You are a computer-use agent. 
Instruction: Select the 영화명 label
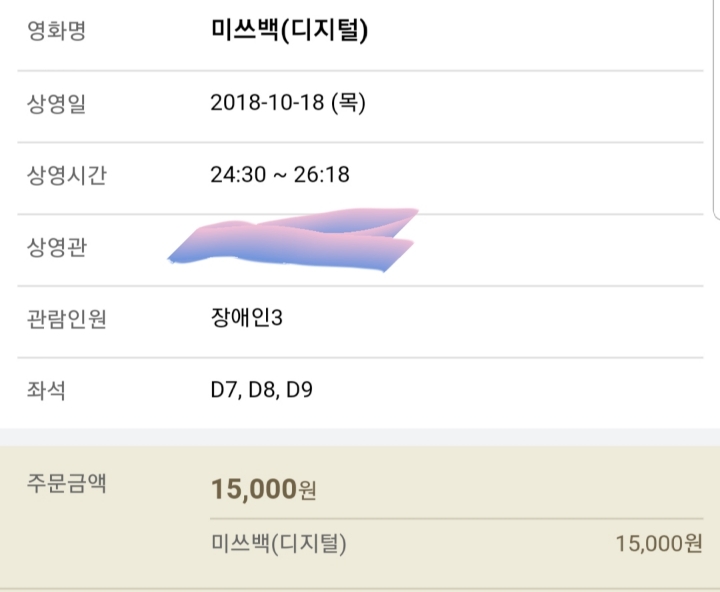click(x=56, y=31)
